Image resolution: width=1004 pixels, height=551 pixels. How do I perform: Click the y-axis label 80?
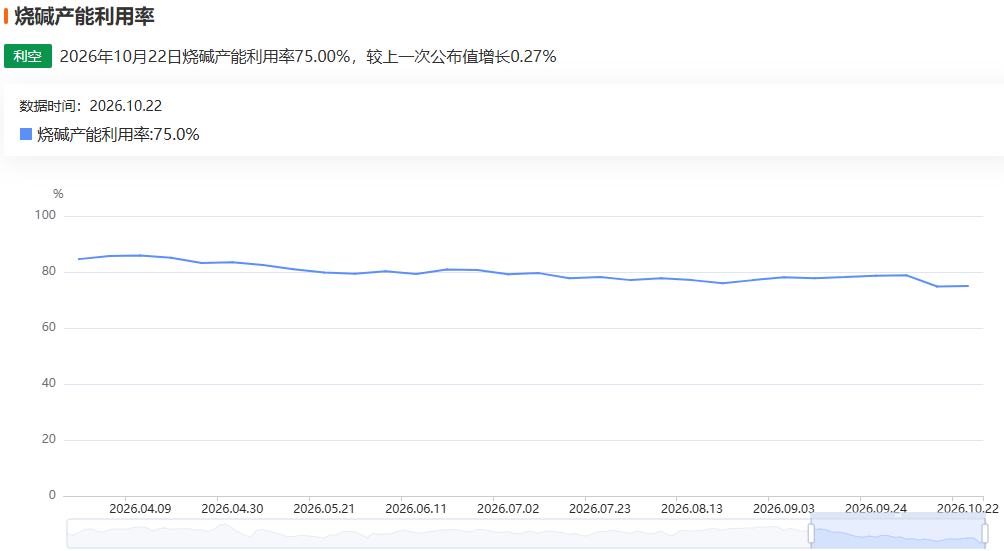tap(49, 271)
